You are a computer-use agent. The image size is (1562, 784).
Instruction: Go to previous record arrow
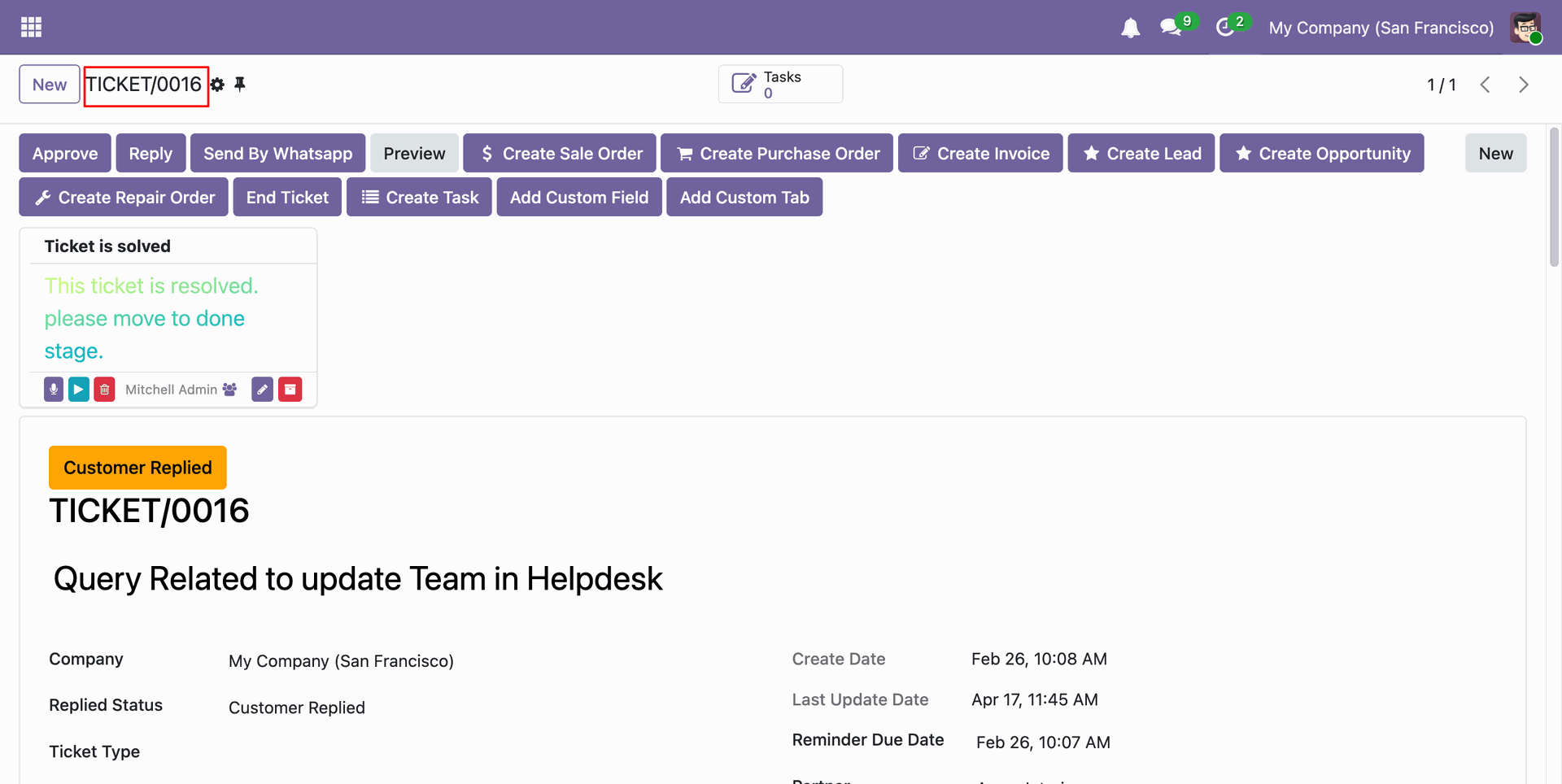coord(1485,85)
